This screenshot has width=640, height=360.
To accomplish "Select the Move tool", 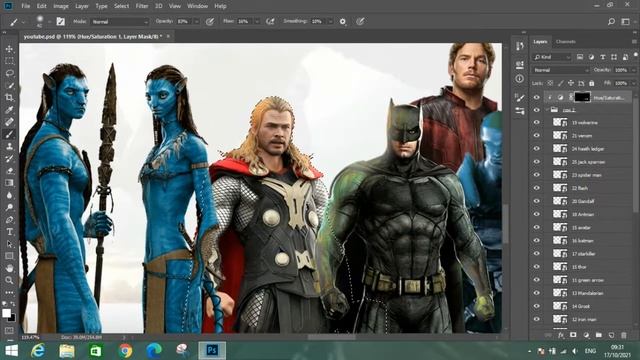I will (x=9, y=49).
